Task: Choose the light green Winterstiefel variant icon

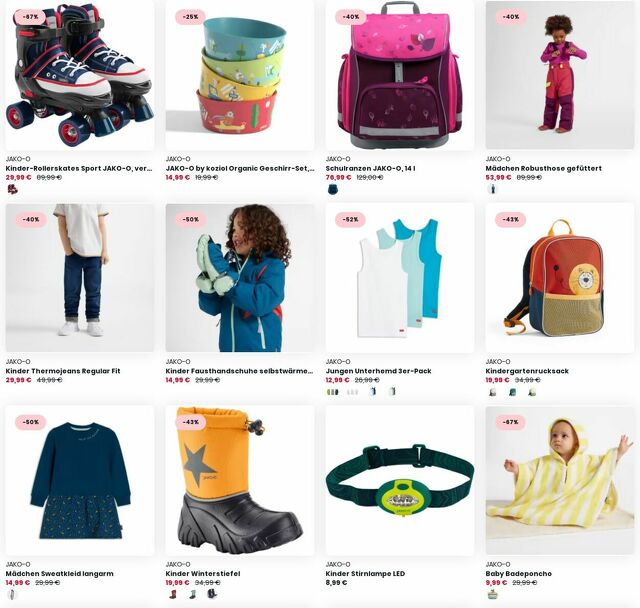Action: 192,594
